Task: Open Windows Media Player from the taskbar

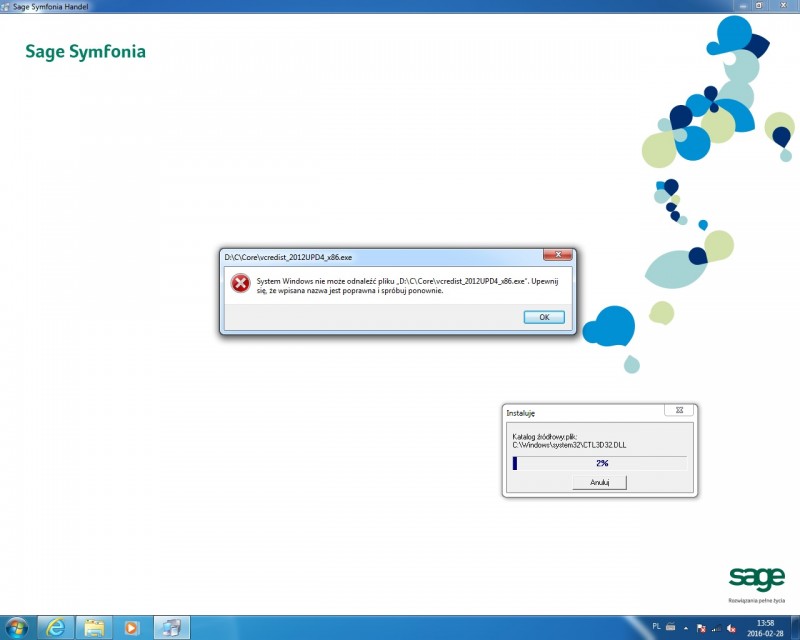Action: (132, 627)
